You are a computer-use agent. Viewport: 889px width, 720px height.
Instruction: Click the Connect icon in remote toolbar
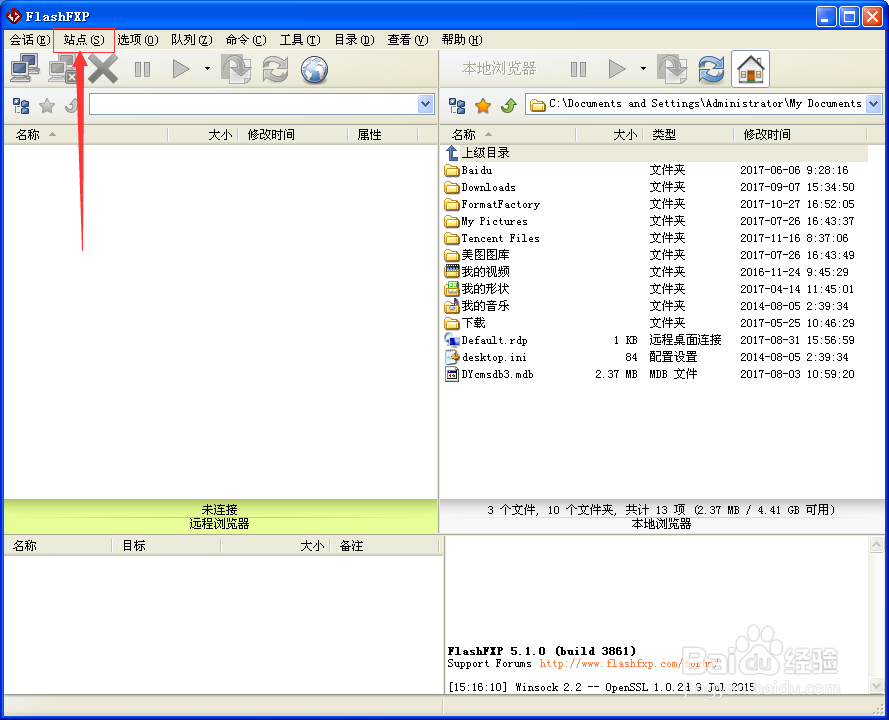tap(26, 68)
